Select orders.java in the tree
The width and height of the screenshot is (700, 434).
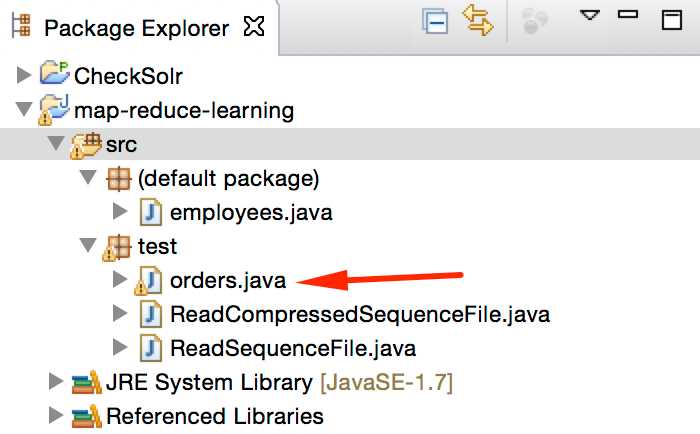(228, 280)
